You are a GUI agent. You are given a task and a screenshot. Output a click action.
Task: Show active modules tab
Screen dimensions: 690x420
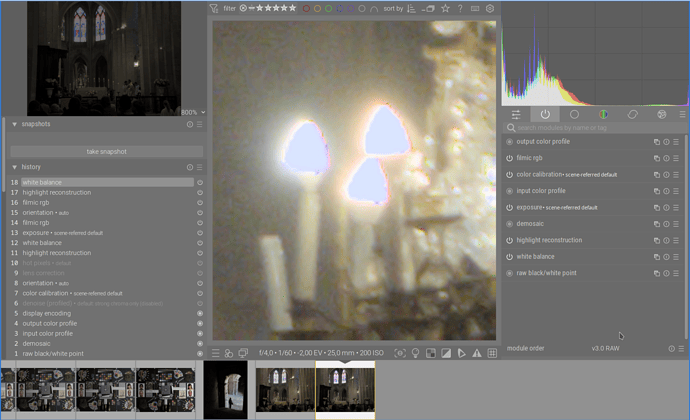545,114
